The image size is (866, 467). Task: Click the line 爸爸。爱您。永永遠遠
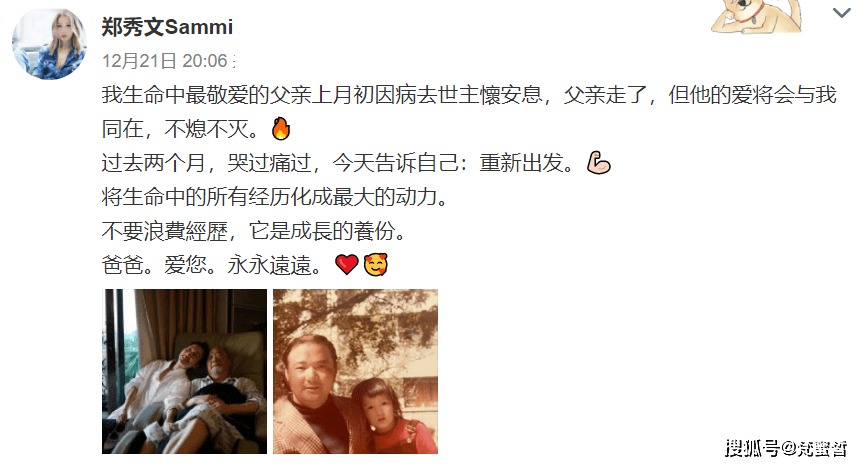tap(212, 265)
